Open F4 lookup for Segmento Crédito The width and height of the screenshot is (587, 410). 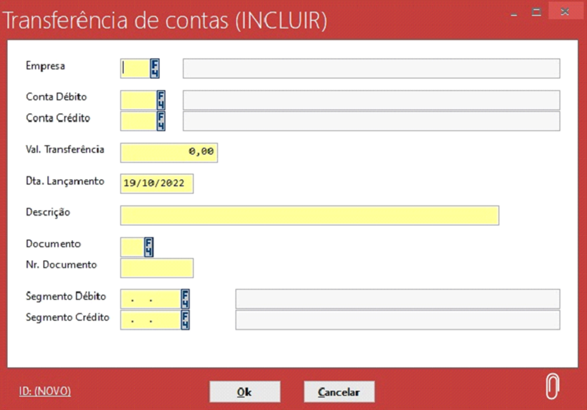(185, 320)
